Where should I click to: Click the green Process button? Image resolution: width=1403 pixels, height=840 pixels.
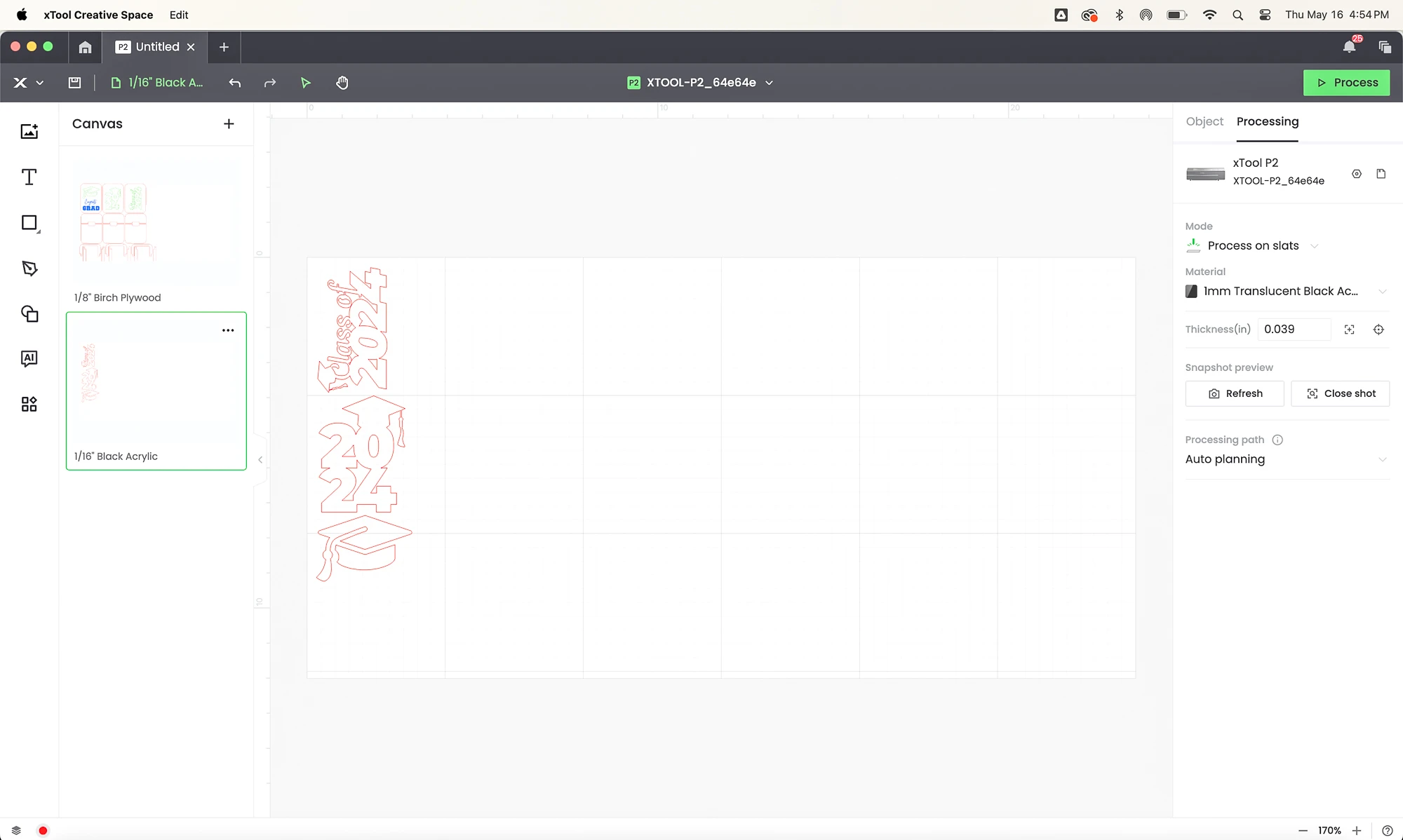click(1346, 83)
